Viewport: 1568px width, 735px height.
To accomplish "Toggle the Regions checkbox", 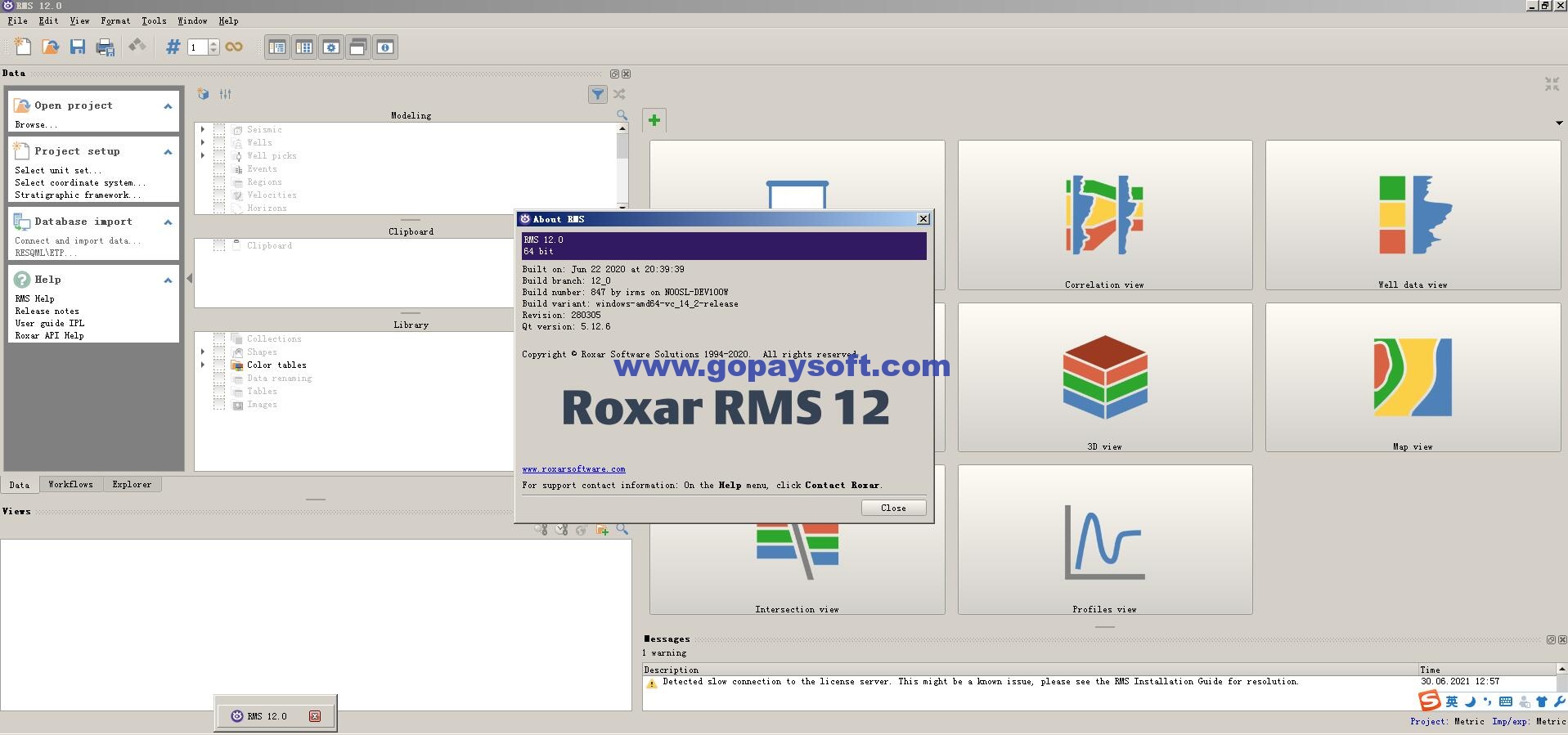I will [219, 182].
